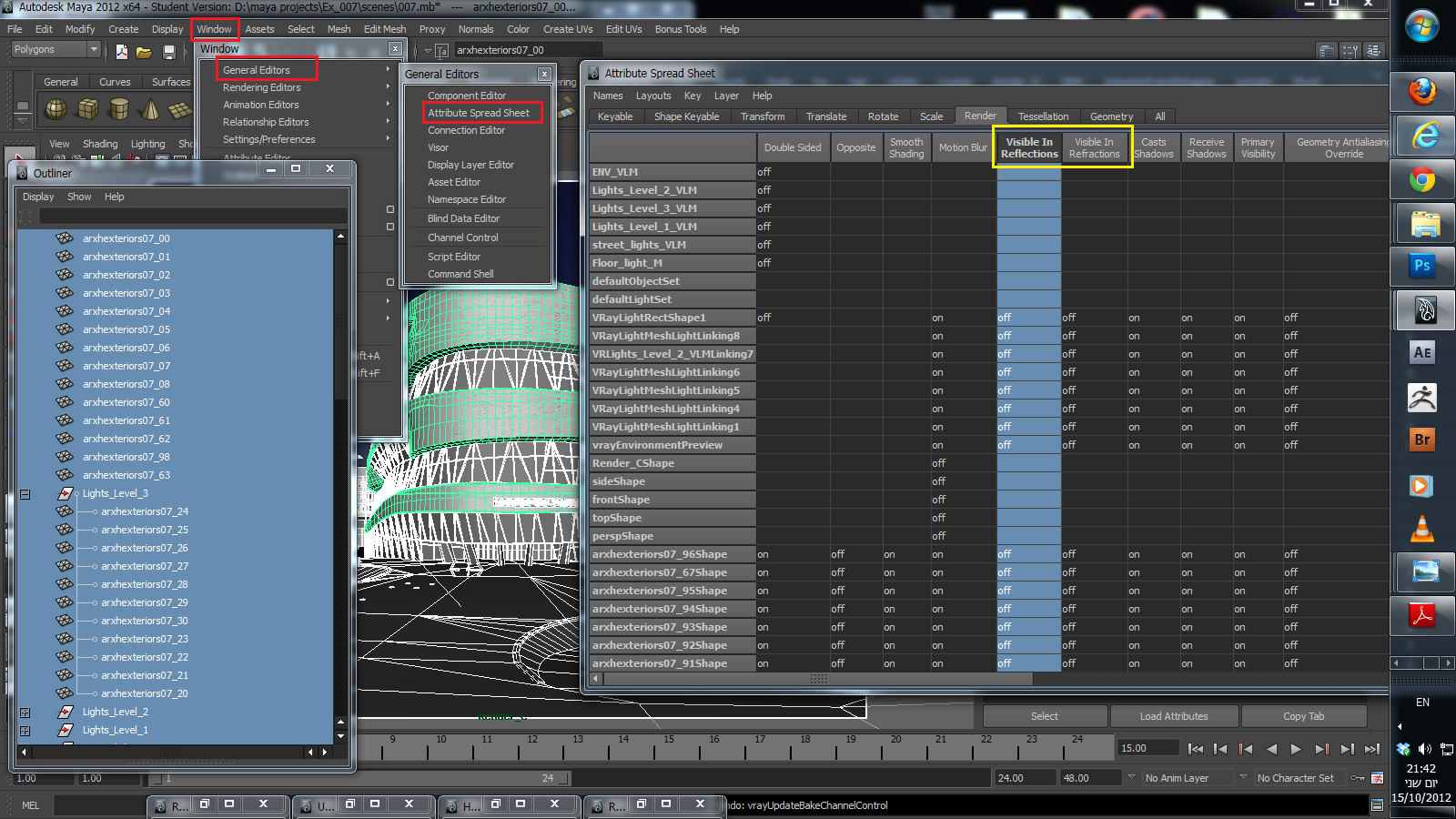Choose Attribute Spread Sheet in General Editors
The width and height of the screenshot is (1456, 819).
tap(479, 113)
